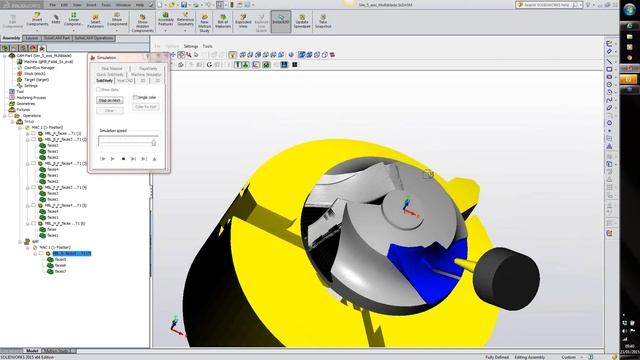Image resolution: width=640 pixels, height=360 pixels.
Task: Click the black square icon in simulation toolbar
Action: click(x=294, y=64)
